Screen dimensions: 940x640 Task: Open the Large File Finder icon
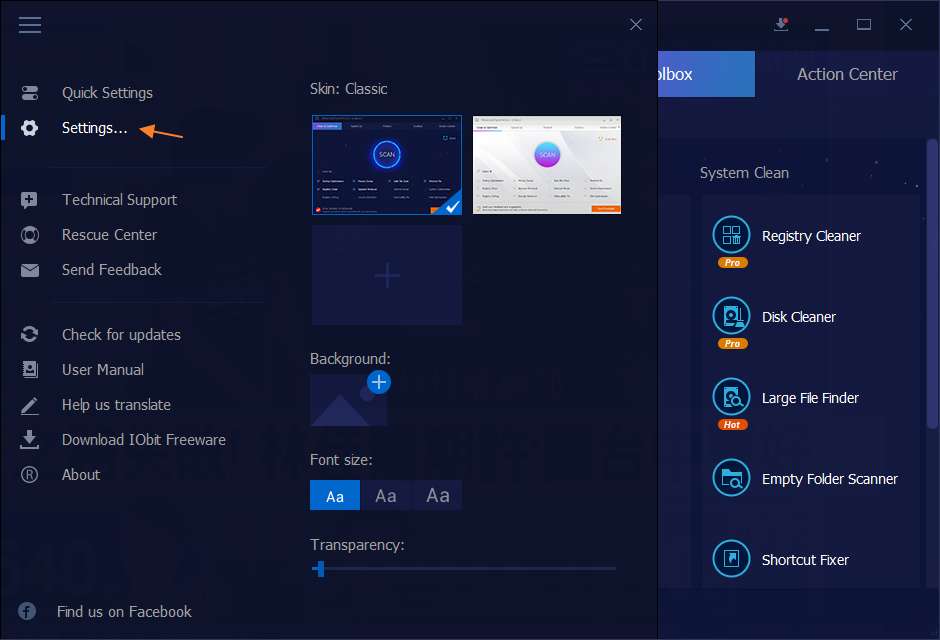731,397
